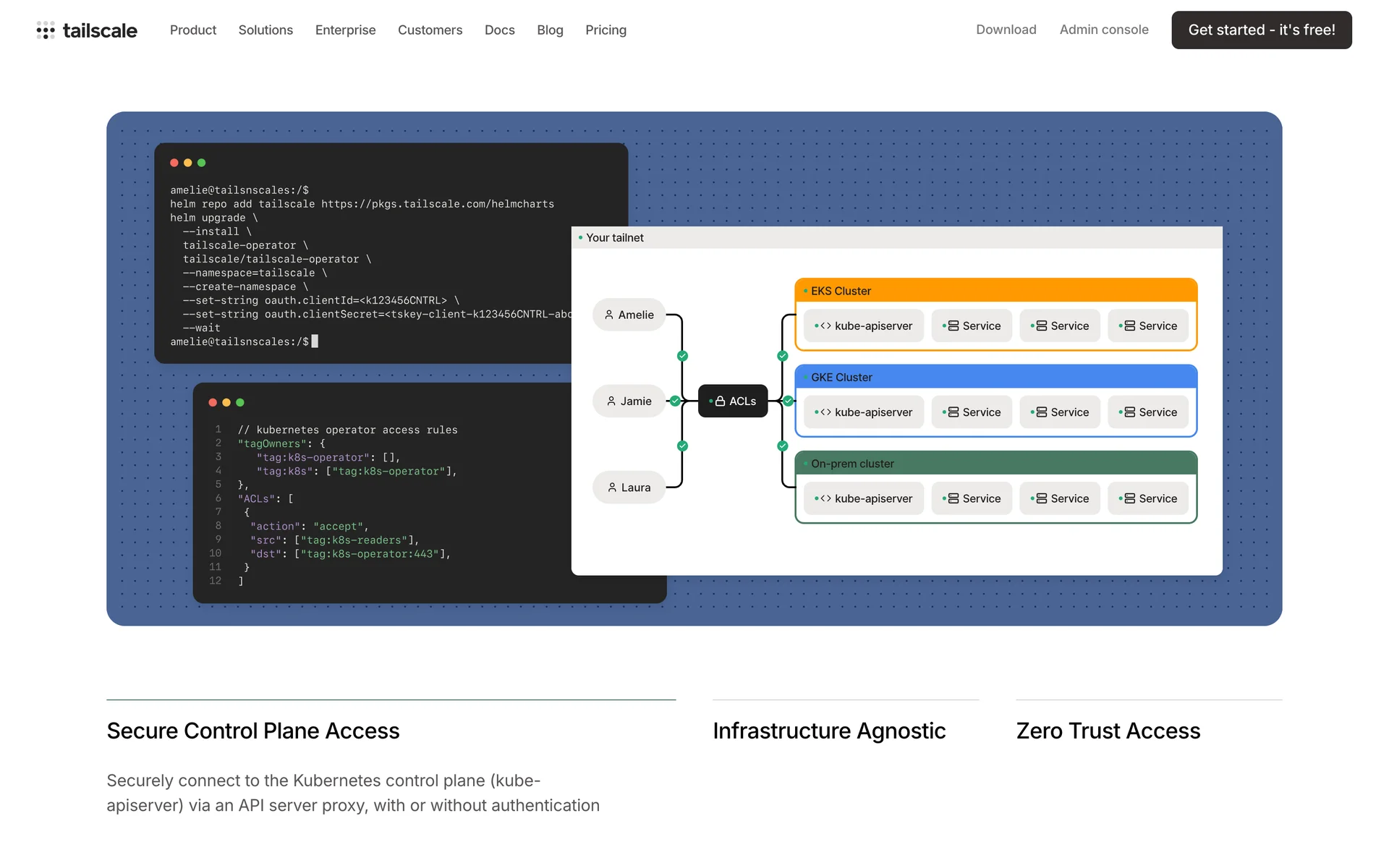This screenshot has width=1389, height=868.
Task: Open the Product menu
Action: pyautogui.click(x=192, y=30)
